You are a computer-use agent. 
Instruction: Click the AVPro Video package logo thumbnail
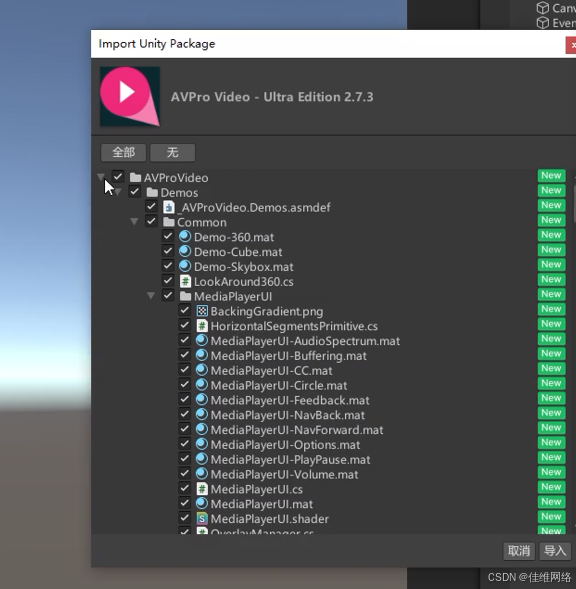130,97
